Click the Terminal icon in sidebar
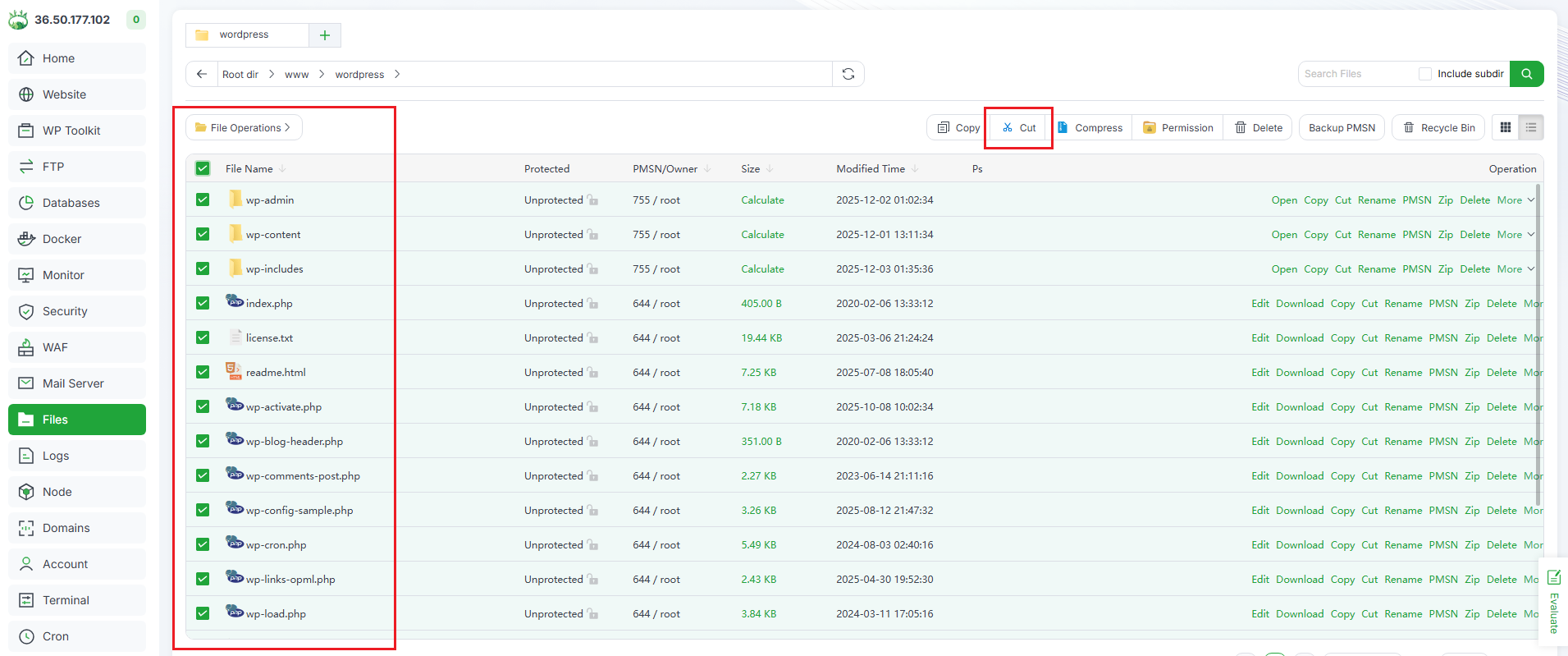The width and height of the screenshot is (1568, 656). 26,600
